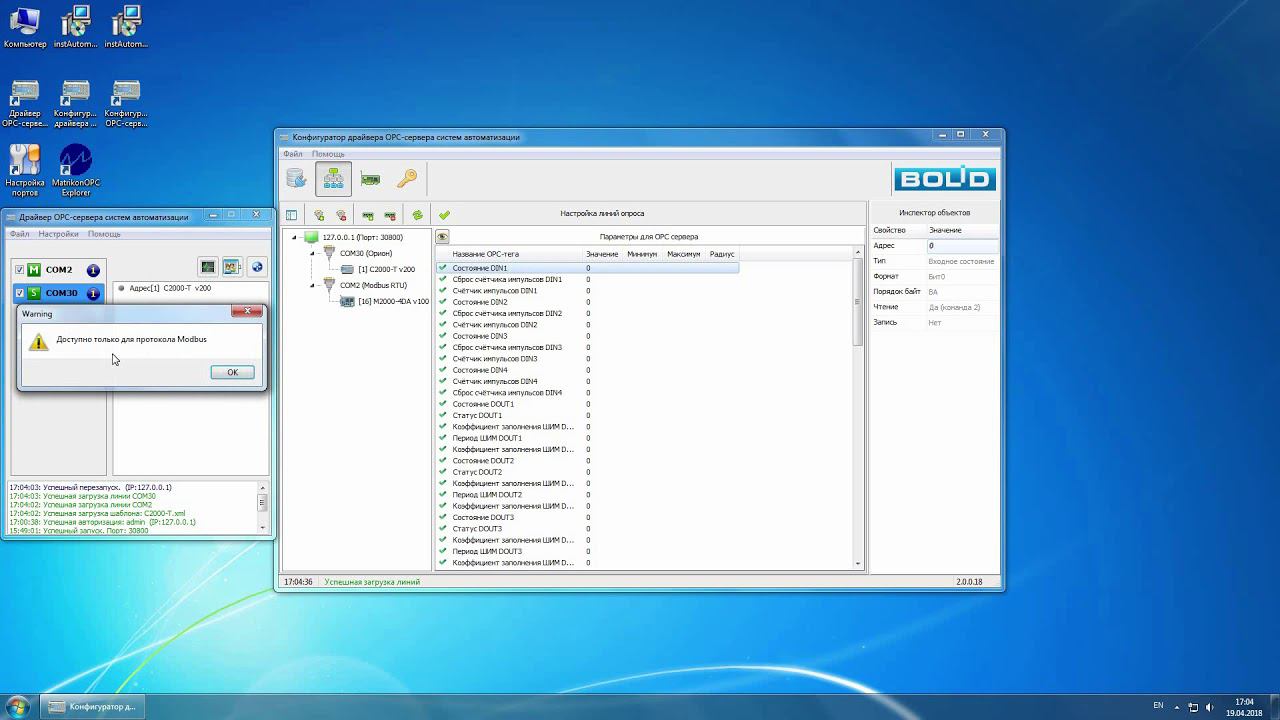Open the device board toolbar icon
Screen dimensions: 1280x720
(x=370, y=180)
